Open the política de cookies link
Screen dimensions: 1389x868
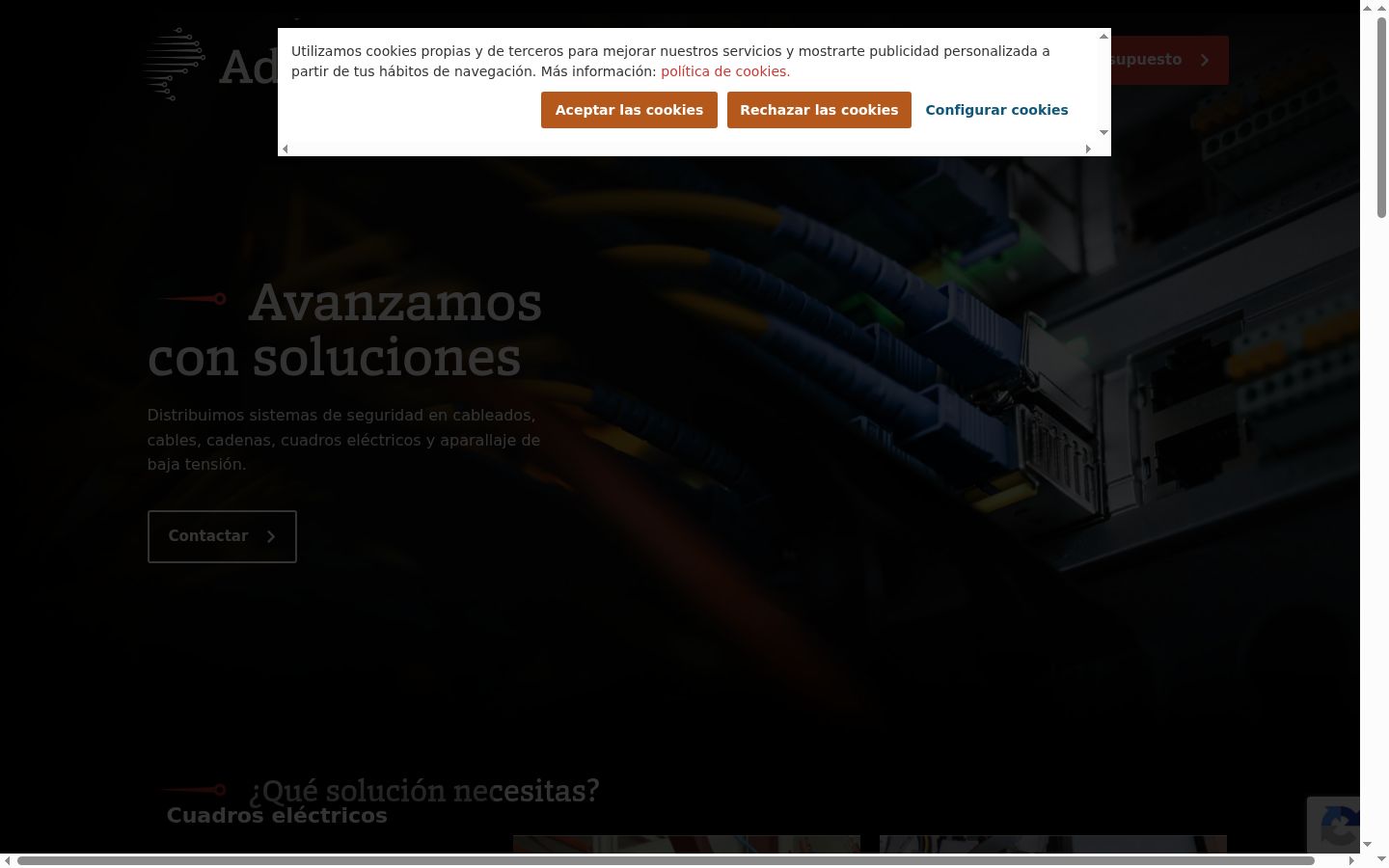pyautogui.click(x=725, y=71)
